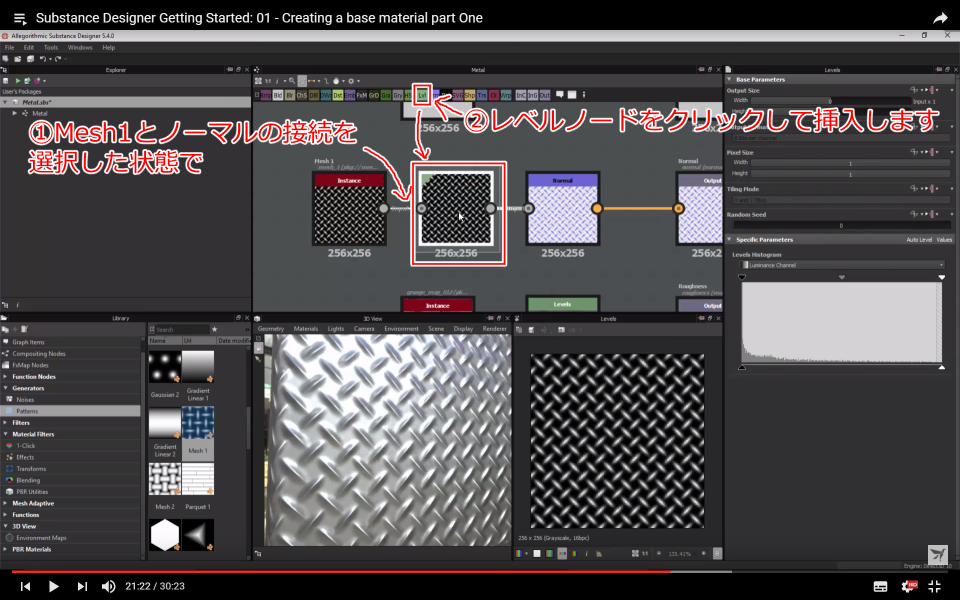Screen dimensions: 960x600
Task: Click the favorites star in Library search
Action: [x=214, y=329]
